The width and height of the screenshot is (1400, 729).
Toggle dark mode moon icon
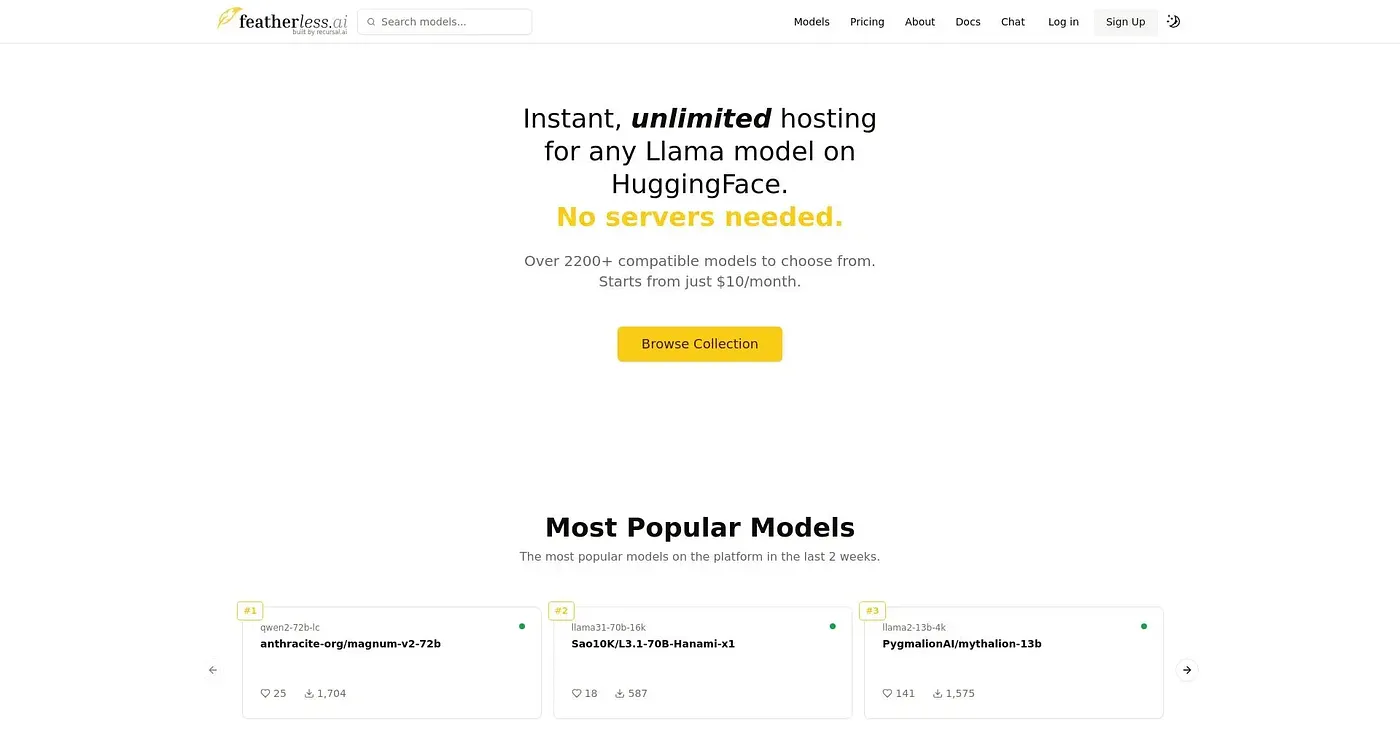point(1174,21)
